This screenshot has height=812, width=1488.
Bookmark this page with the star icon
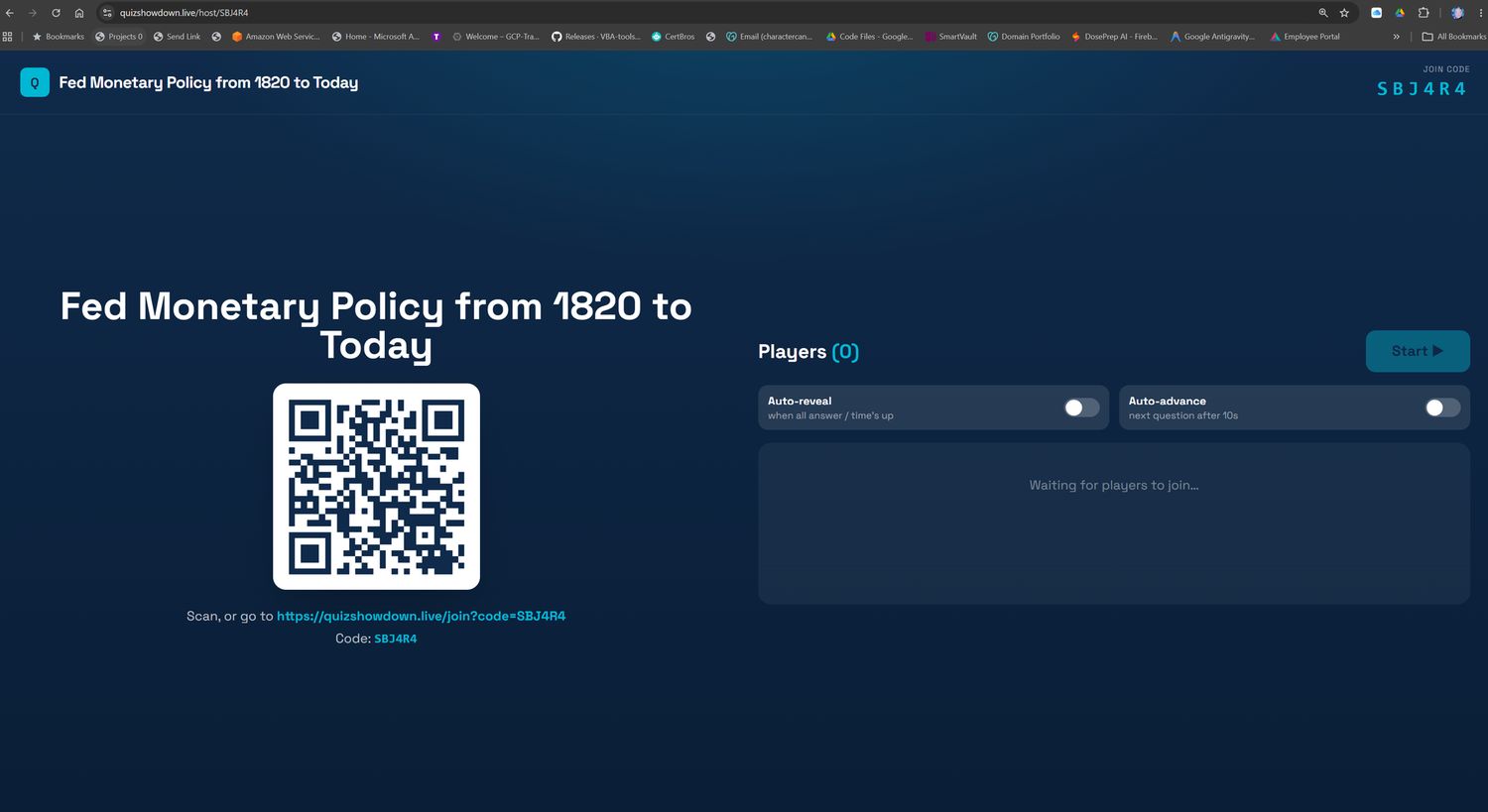tap(1344, 13)
